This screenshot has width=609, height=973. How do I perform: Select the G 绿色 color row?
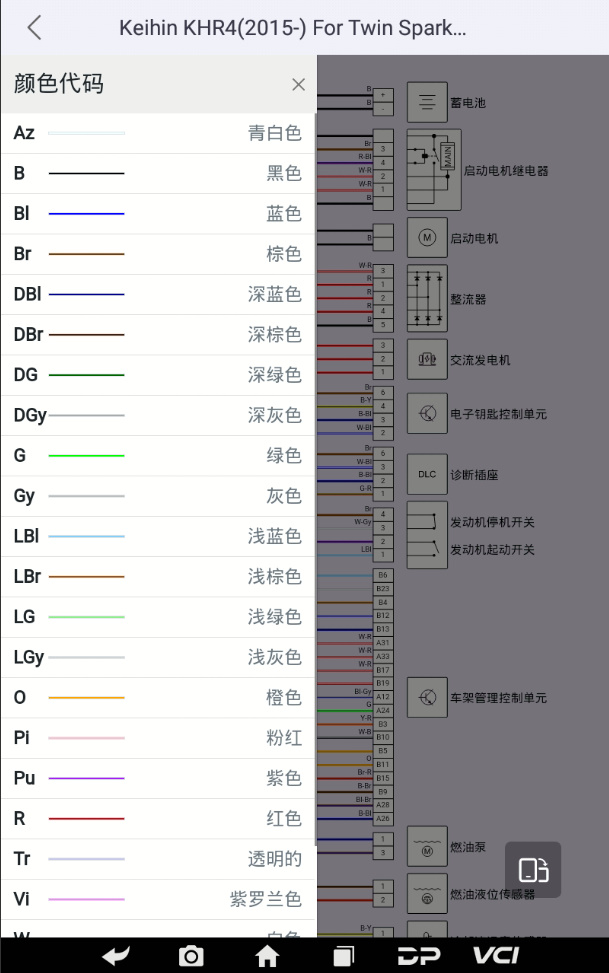coord(158,456)
